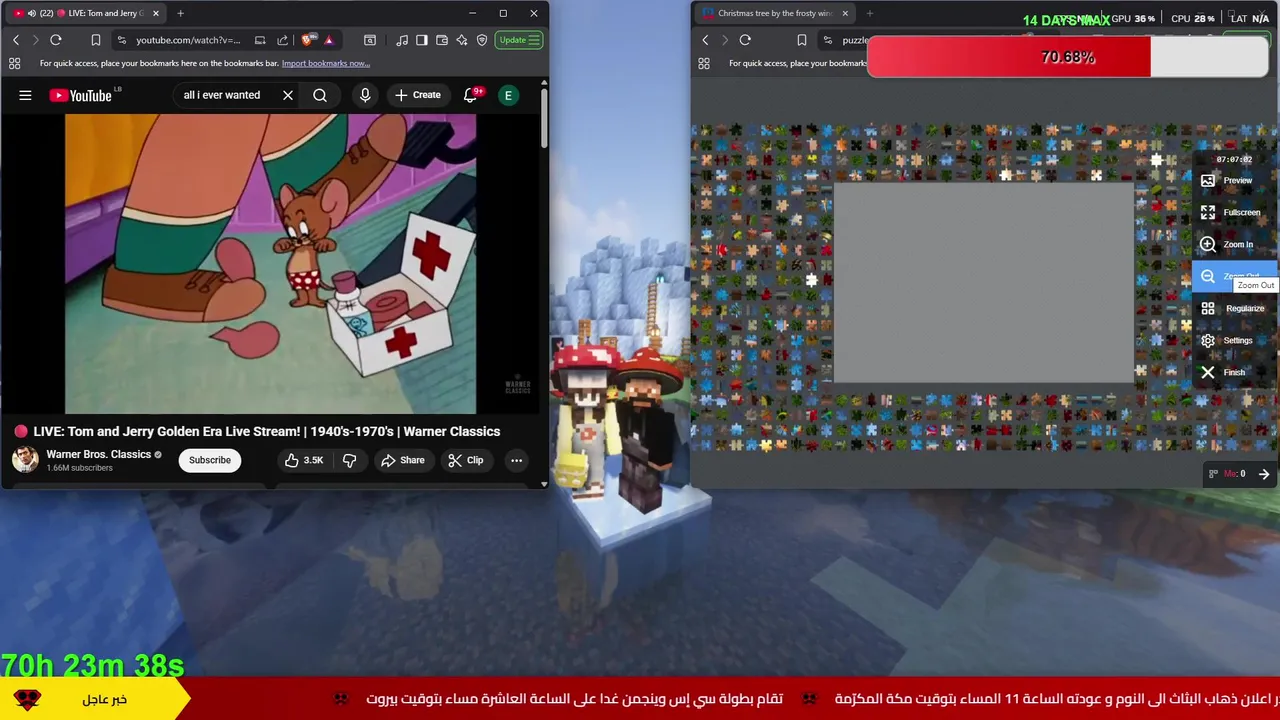
Task: Create a clip of the stream
Action: pyautogui.click(x=466, y=460)
